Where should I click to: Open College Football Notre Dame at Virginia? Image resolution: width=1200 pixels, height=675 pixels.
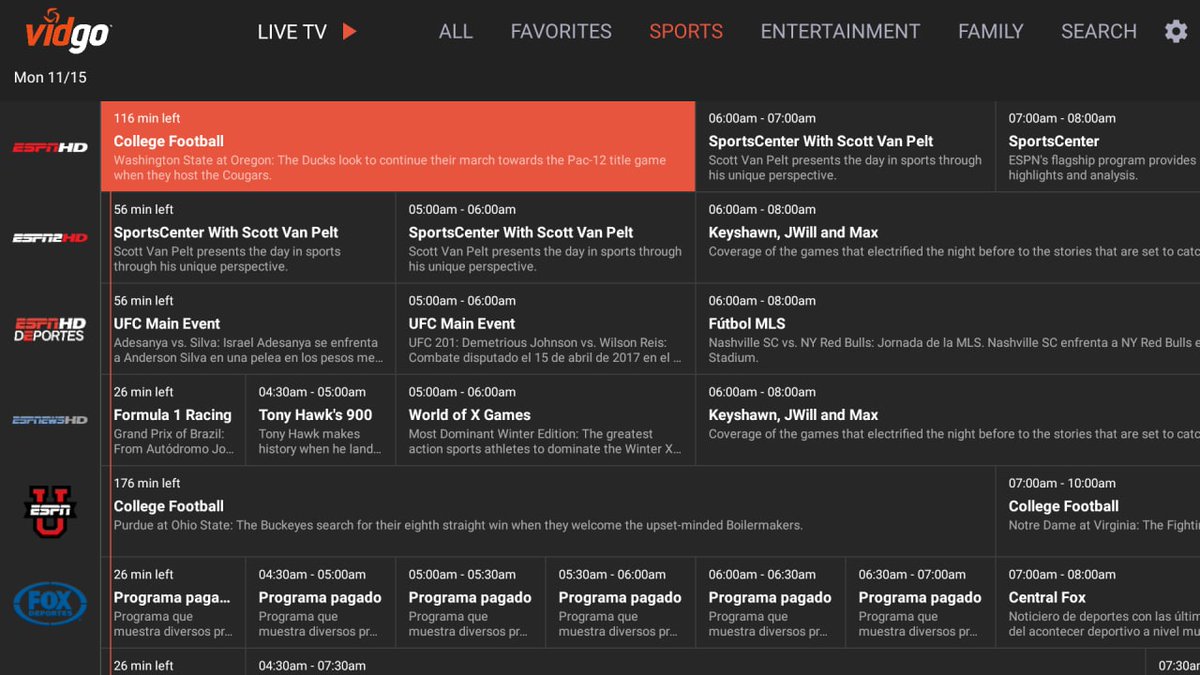coord(1098,510)
